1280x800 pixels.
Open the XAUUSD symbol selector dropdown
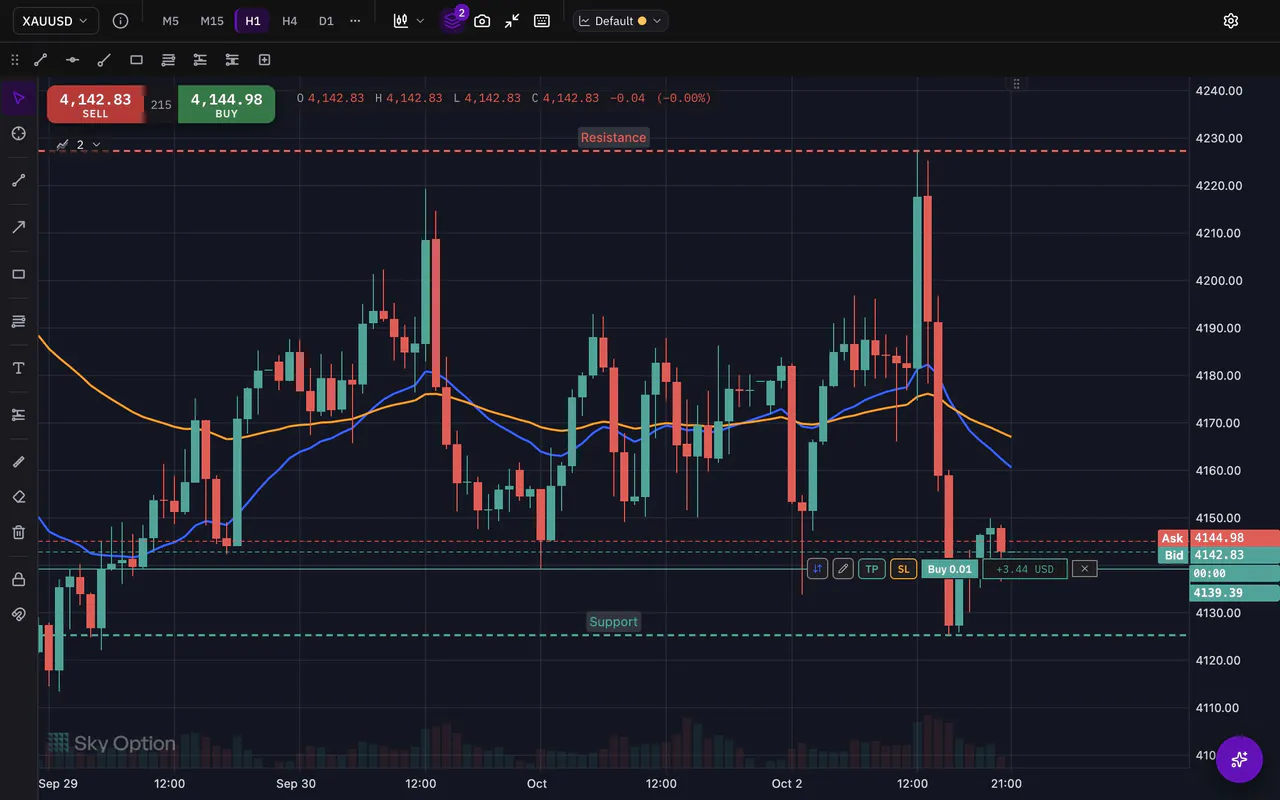point(54,20)
